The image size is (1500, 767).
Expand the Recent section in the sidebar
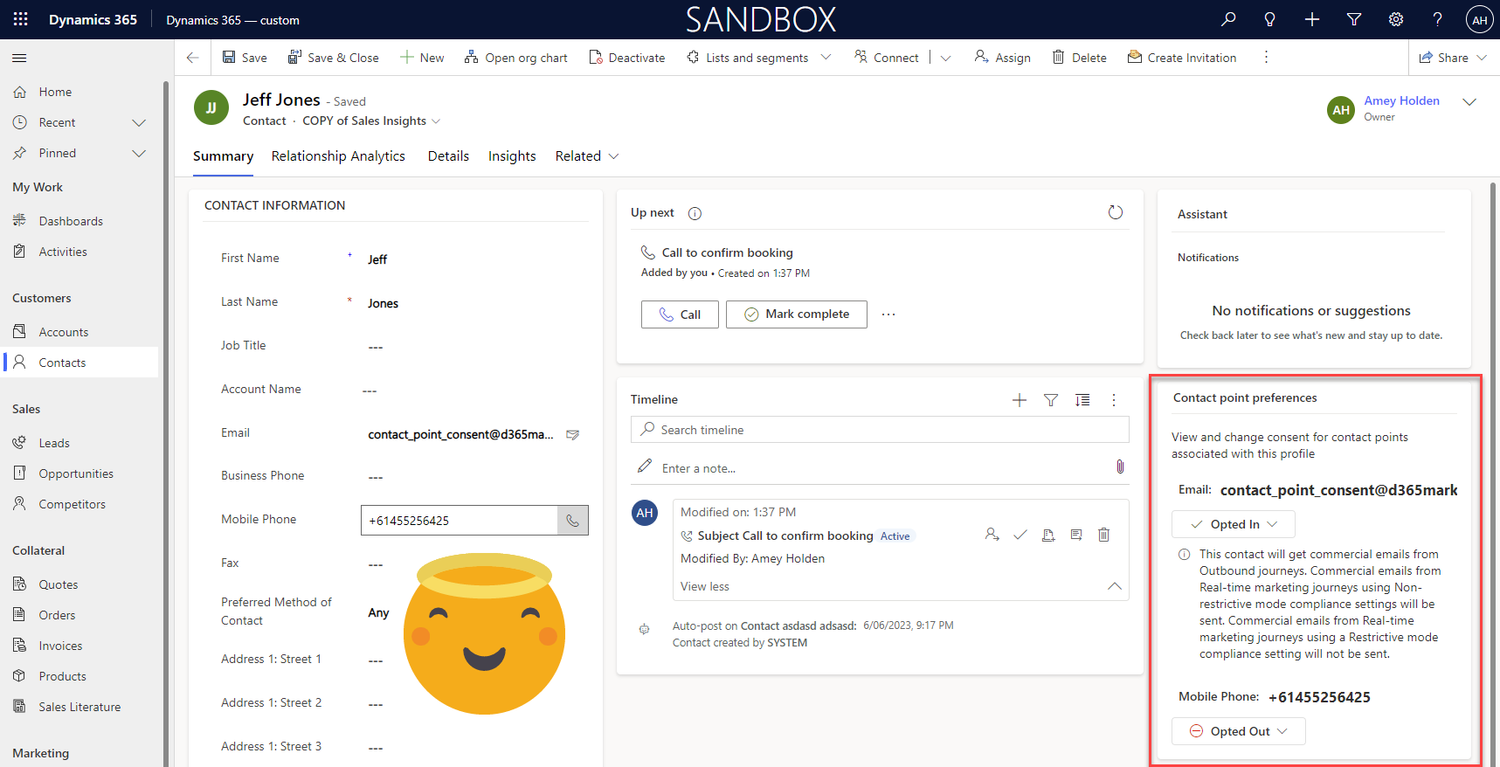(x=140, y=122)
